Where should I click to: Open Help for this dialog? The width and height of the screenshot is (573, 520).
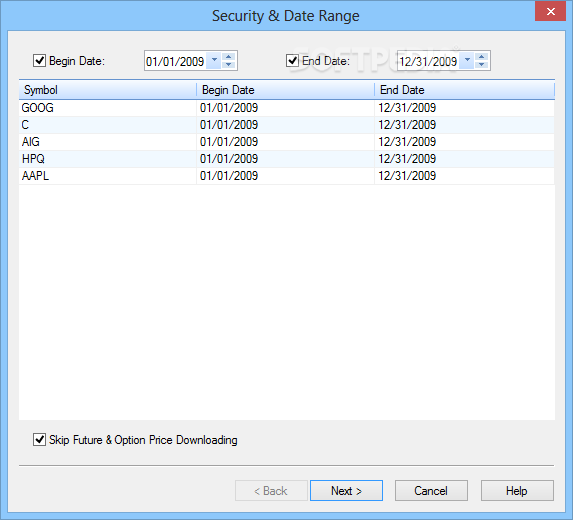(517, 490)
